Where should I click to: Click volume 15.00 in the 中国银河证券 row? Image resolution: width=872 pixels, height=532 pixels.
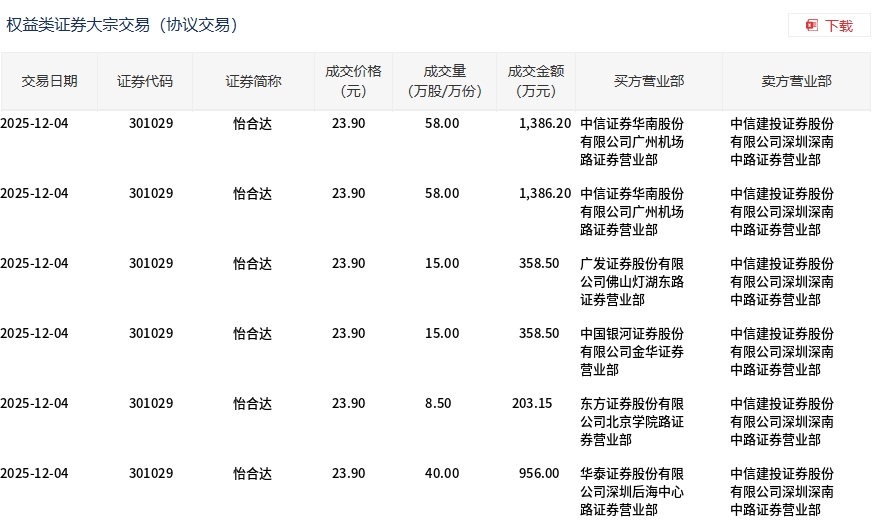pyautogui.click(x=442, y=333)
